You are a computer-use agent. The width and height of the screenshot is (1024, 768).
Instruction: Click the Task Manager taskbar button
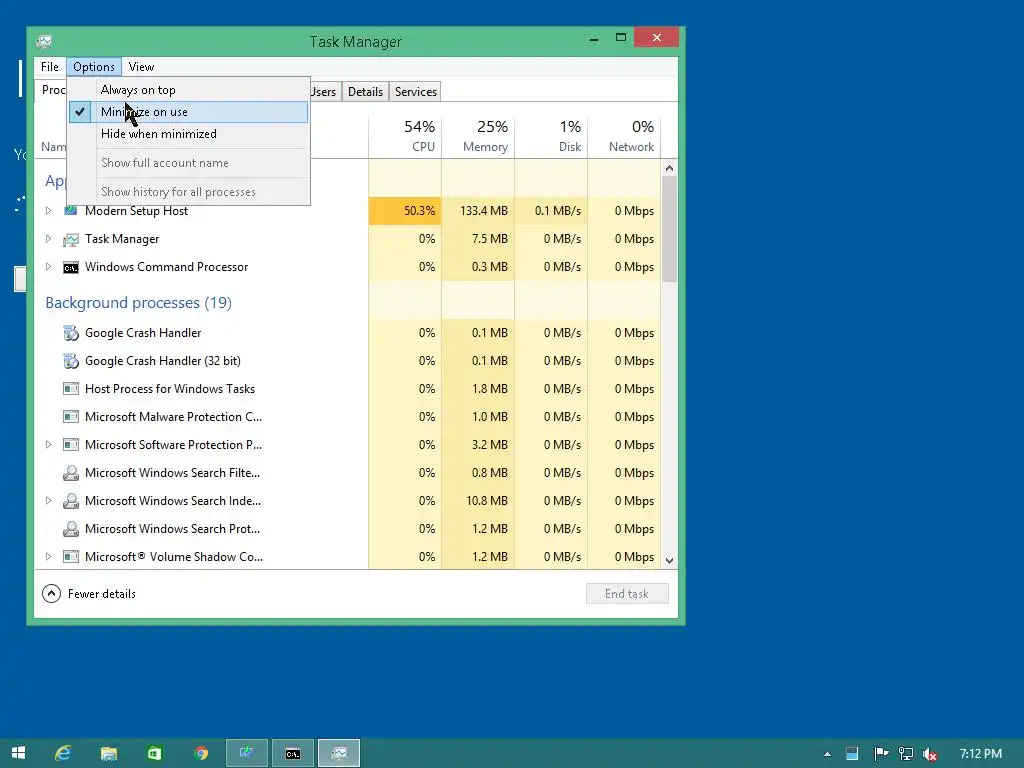(339, 753)
